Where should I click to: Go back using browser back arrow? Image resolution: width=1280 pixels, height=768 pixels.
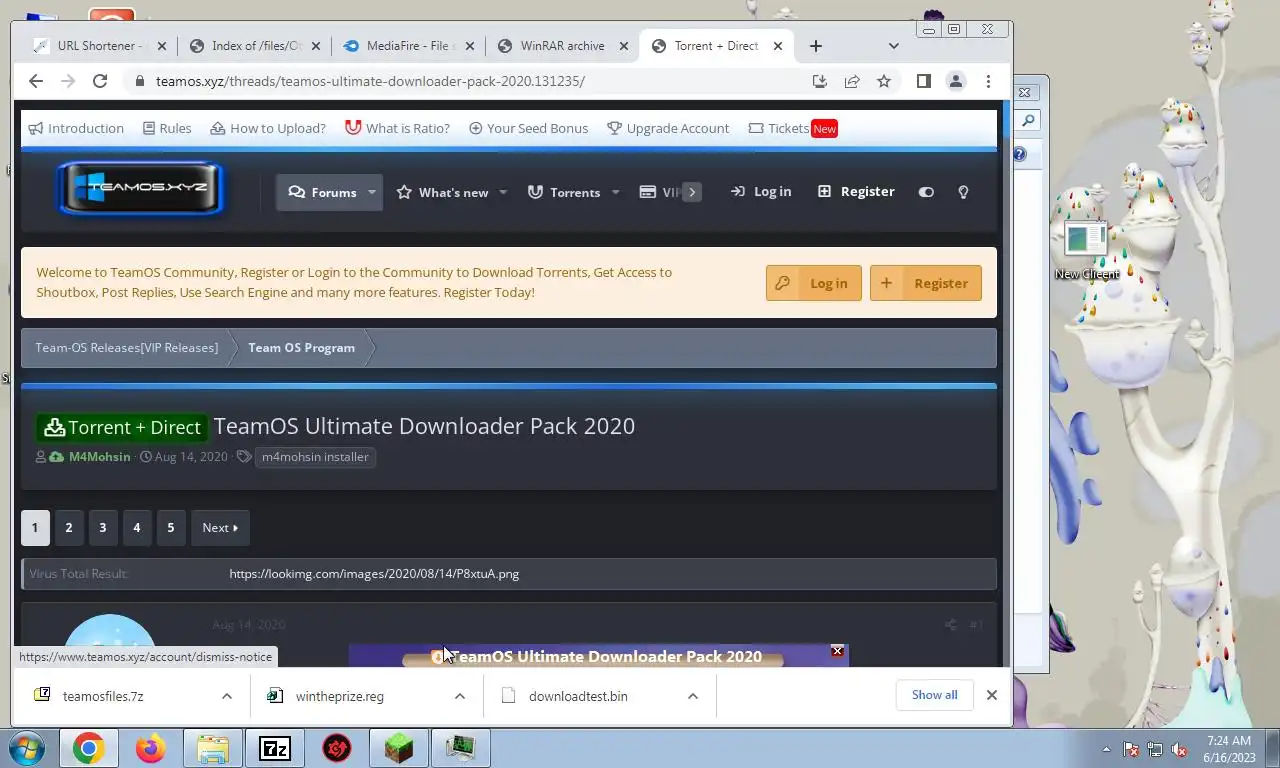point(36,81)
